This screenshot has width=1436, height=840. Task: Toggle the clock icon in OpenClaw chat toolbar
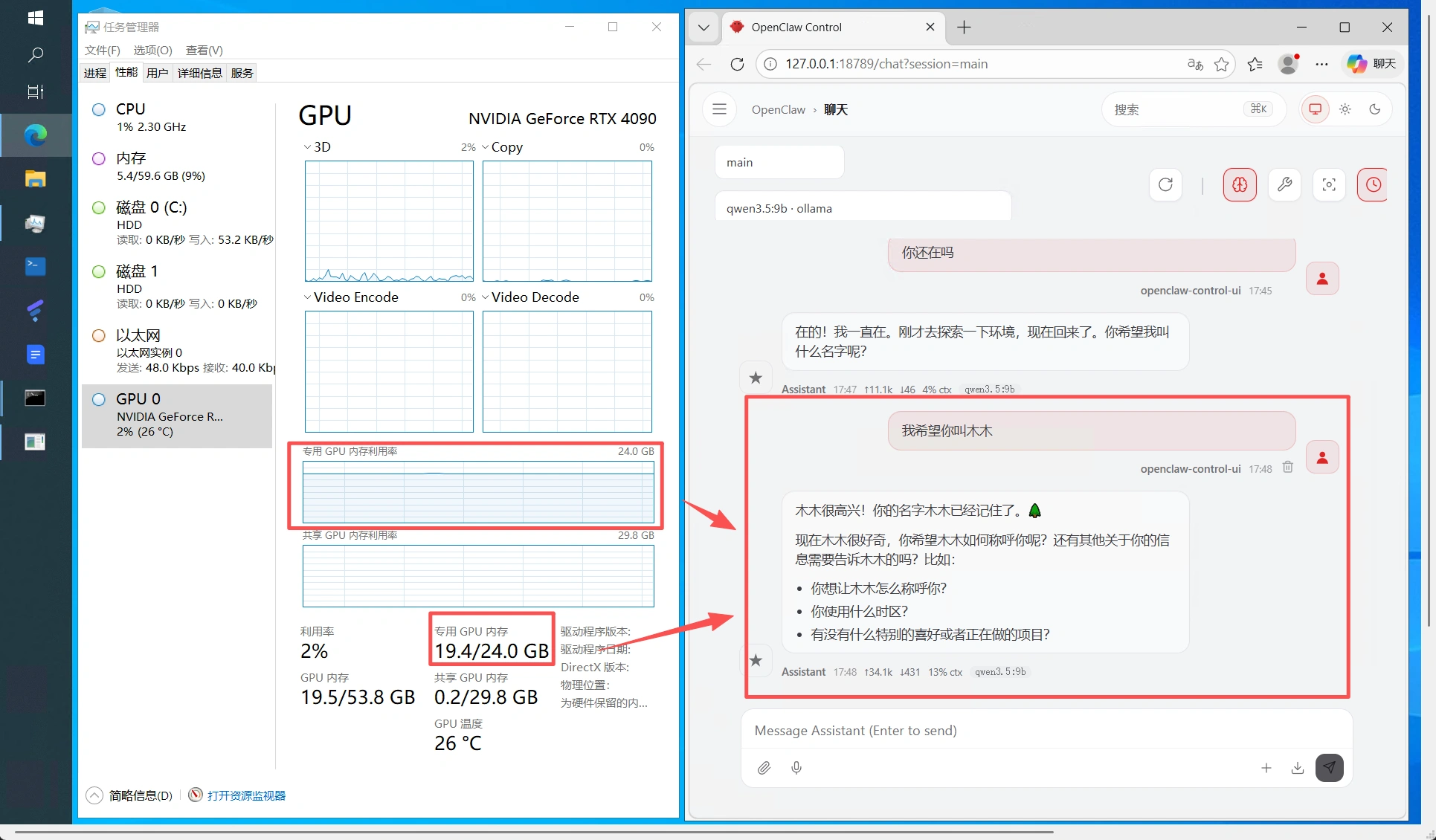(x=1373, y=184)
